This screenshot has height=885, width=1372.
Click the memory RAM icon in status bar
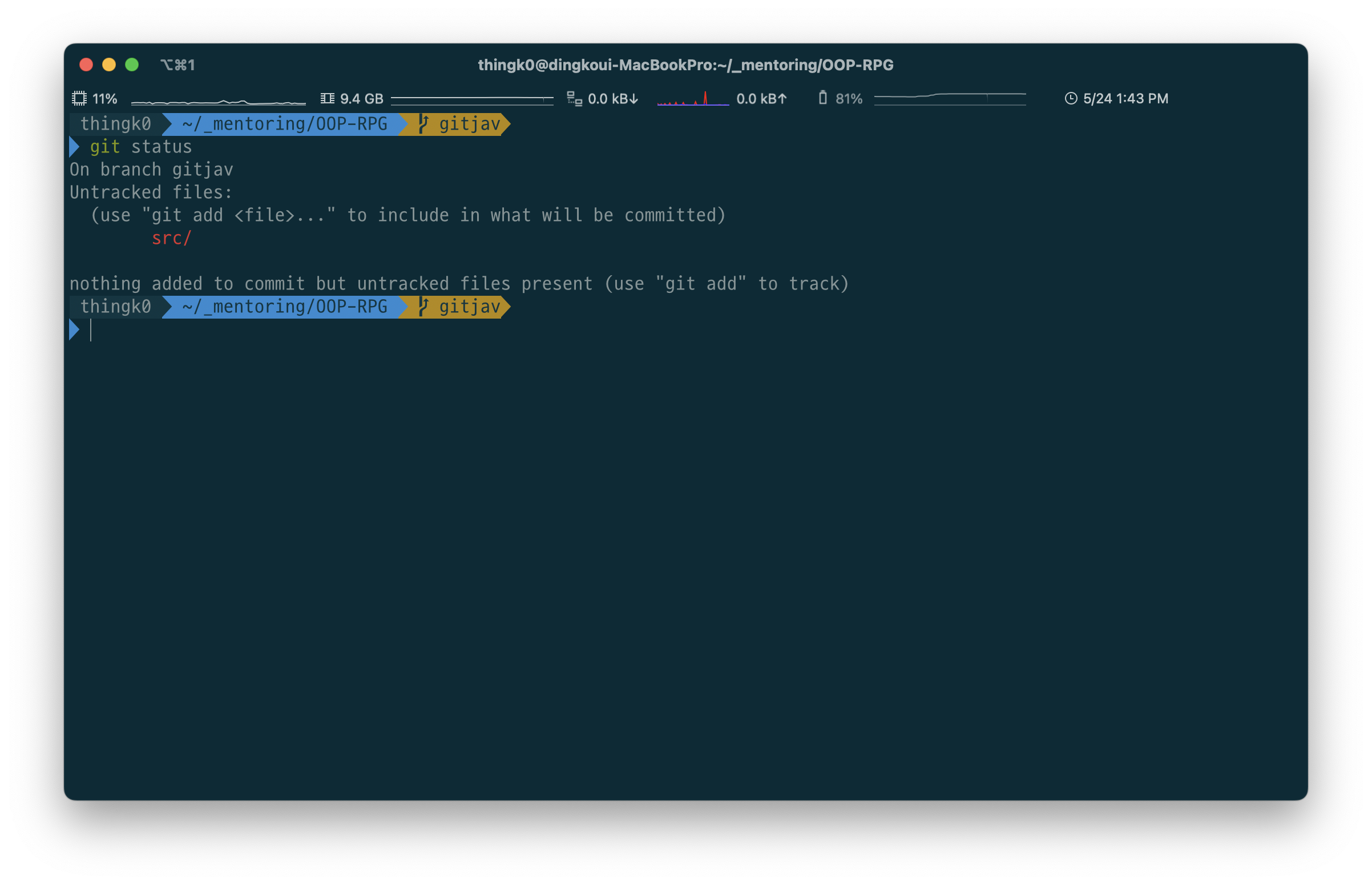(x=328, y=98)
